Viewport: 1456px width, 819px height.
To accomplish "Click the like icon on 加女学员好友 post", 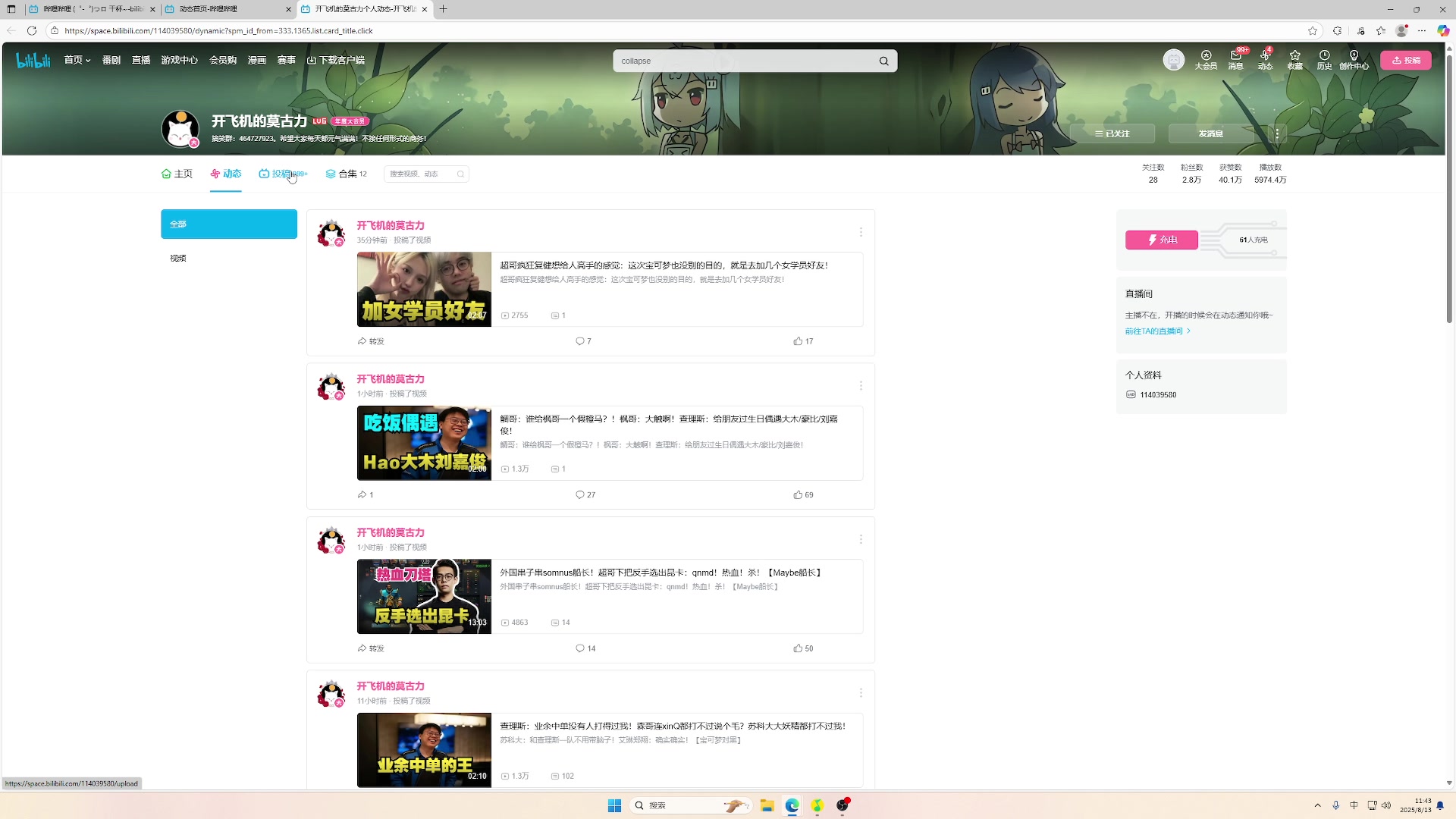I will click(x=798, y=341).
